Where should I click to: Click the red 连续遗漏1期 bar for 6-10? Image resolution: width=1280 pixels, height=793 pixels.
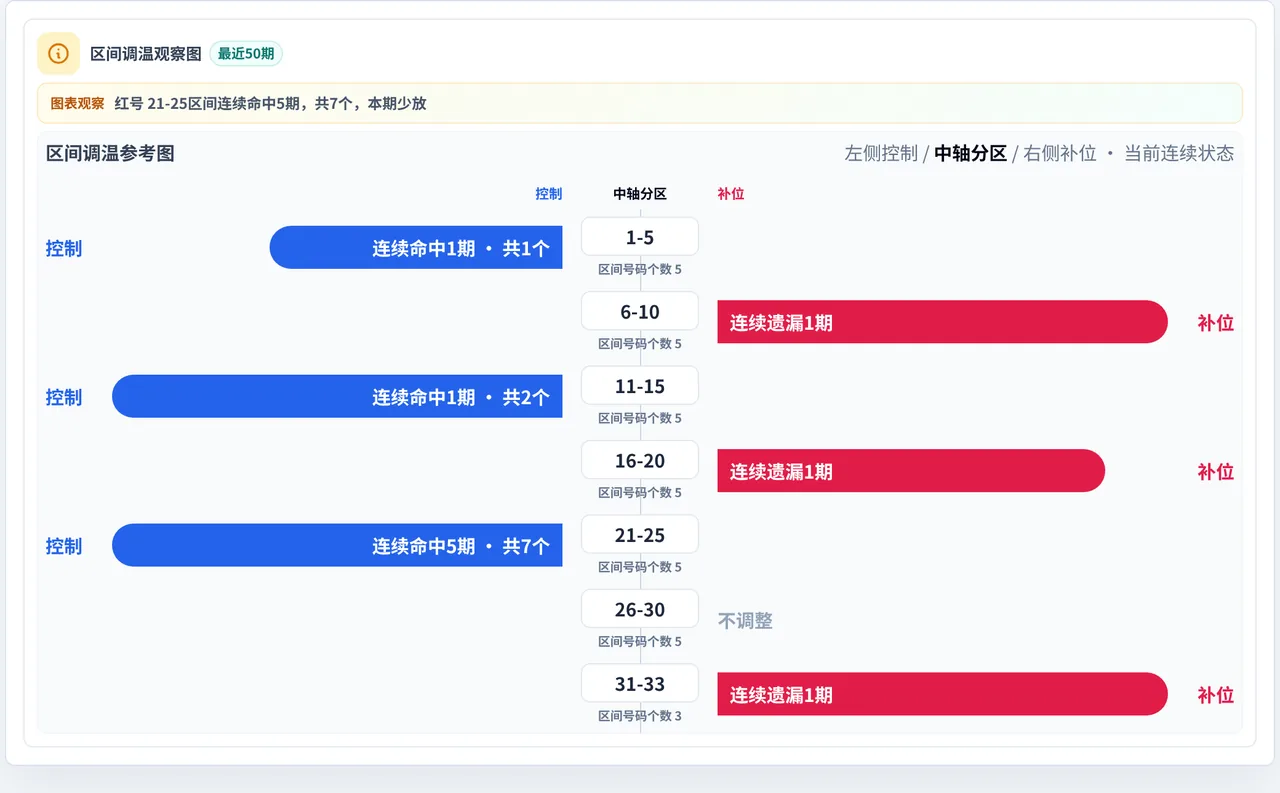click(x=942, y=322)
